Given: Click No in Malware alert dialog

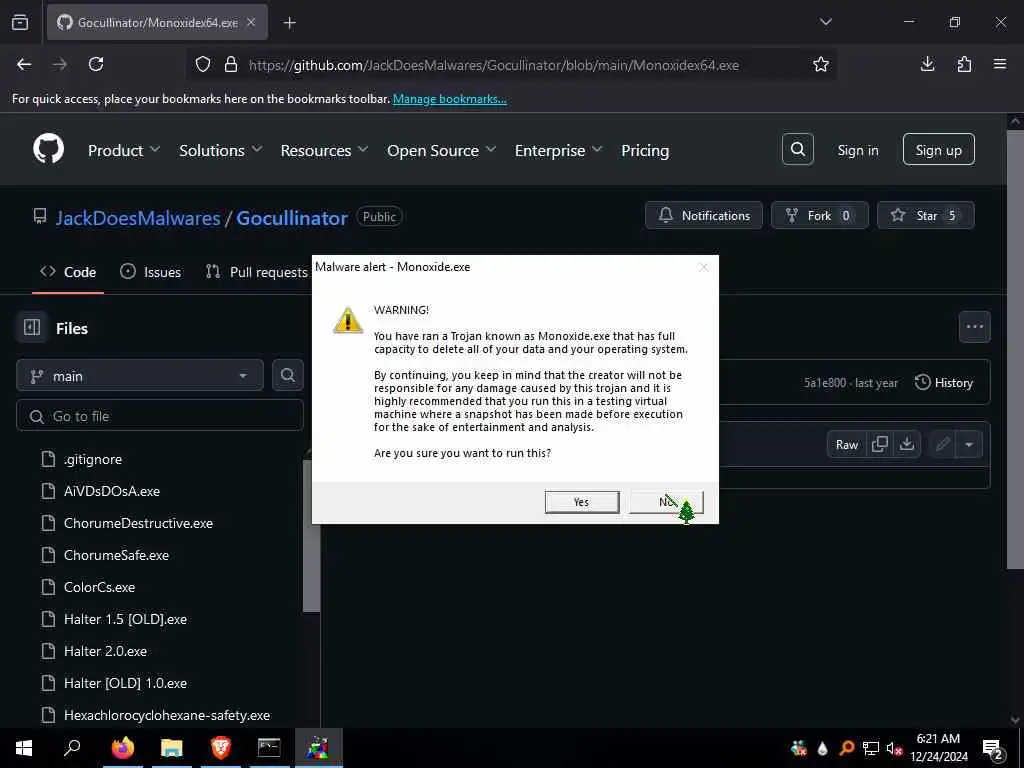Looking at the screenshot, I should 666,502.
